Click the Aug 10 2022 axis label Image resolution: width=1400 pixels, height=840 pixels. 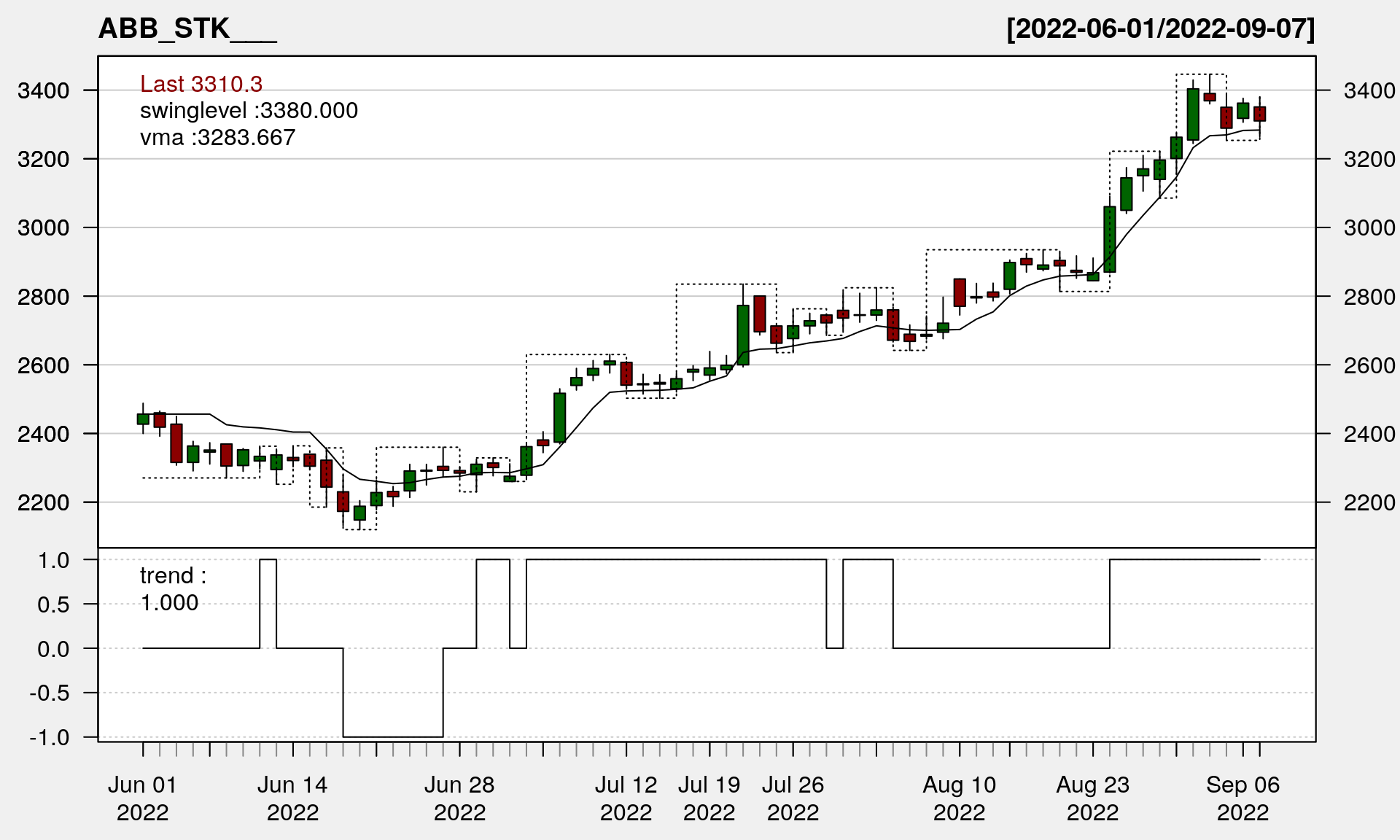[959, 798]
